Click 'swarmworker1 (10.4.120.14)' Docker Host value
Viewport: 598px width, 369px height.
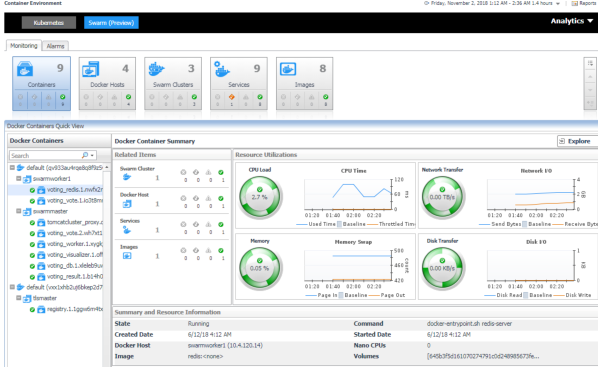(225, 345)
